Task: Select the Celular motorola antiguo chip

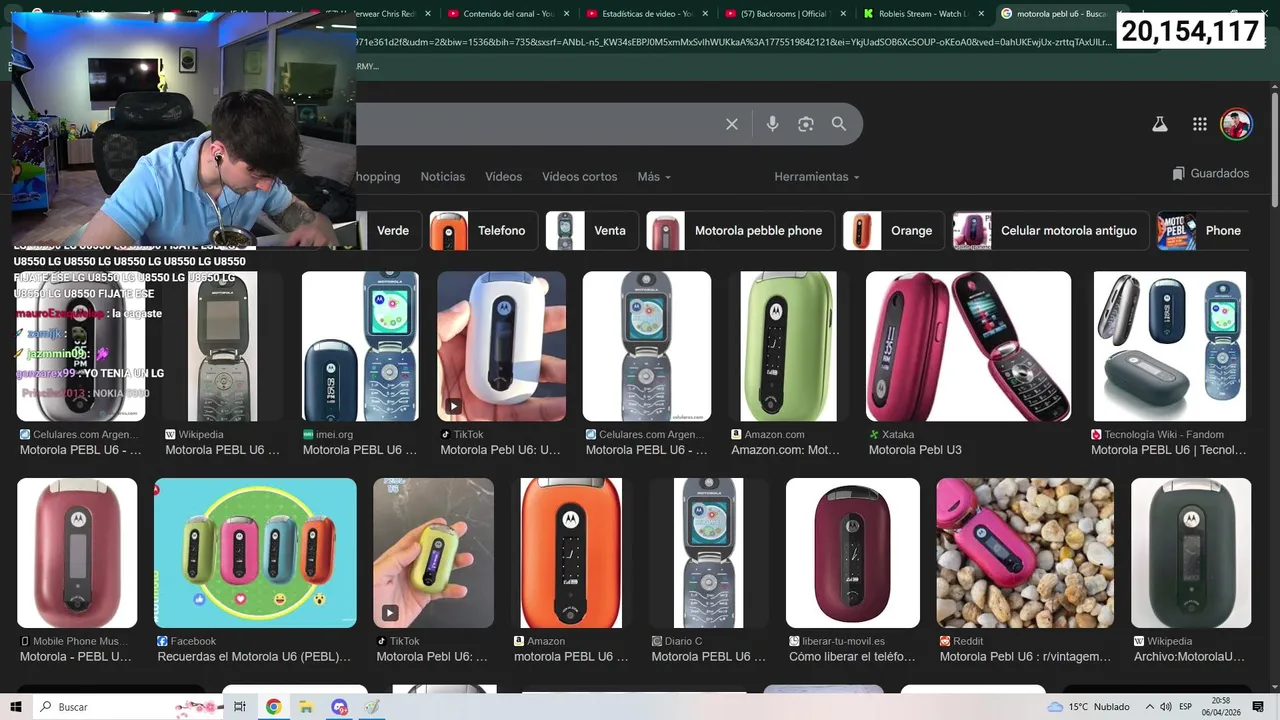Action: click(x=1050, y=231)
